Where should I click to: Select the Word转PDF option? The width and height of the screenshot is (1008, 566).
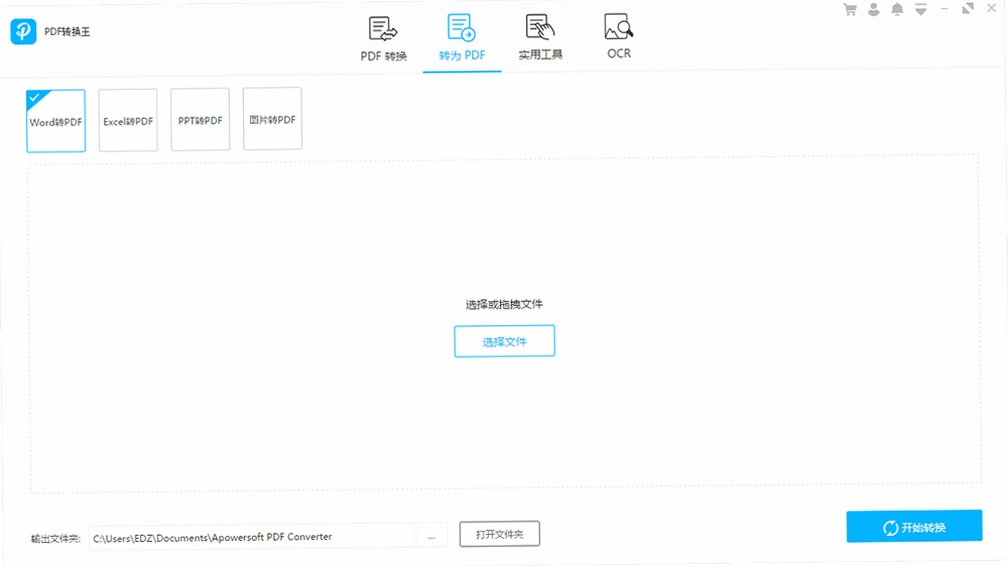tap(56, 121)
